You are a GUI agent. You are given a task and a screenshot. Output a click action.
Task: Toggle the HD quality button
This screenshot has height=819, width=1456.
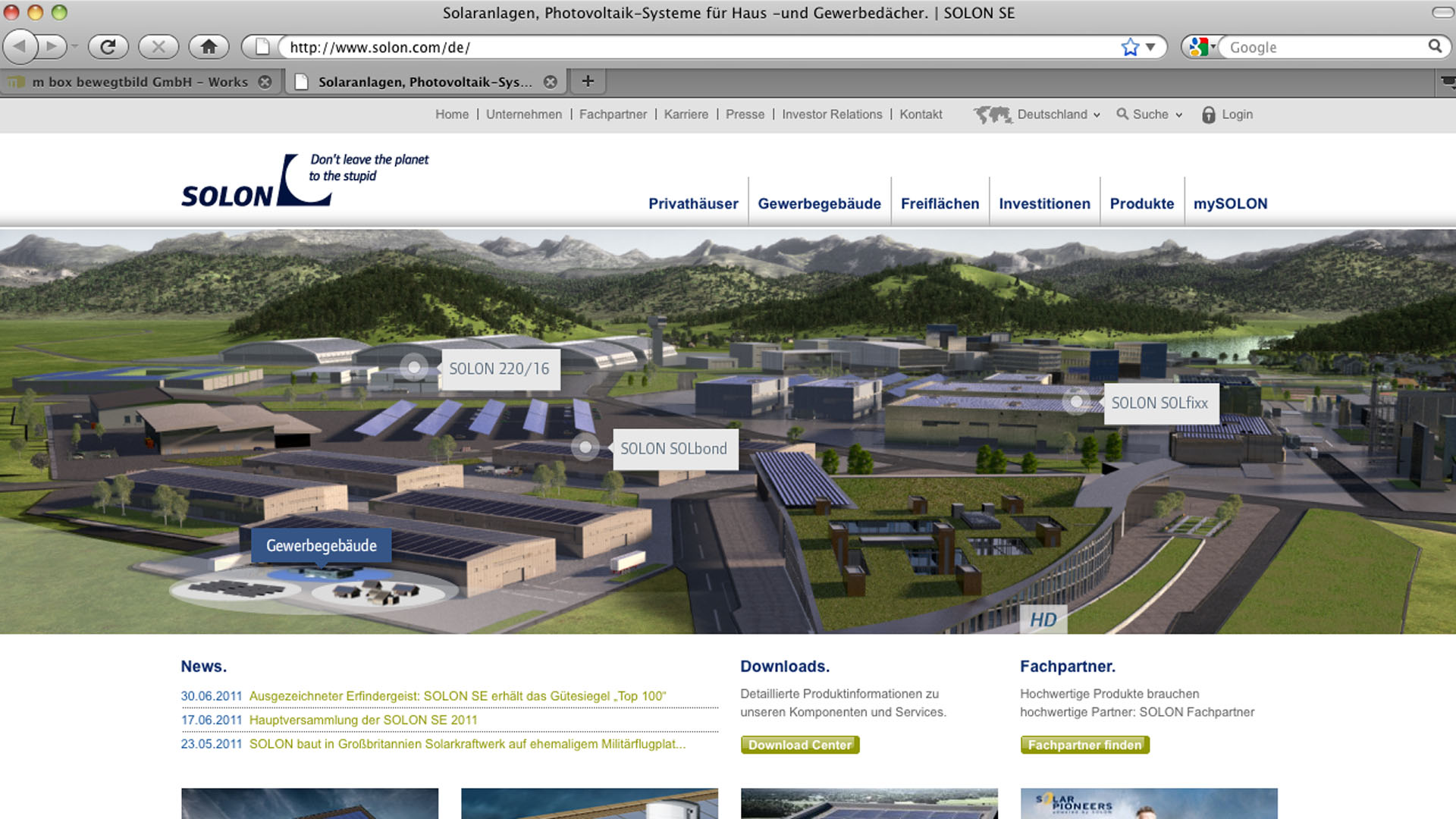(x=1043, y=620)
